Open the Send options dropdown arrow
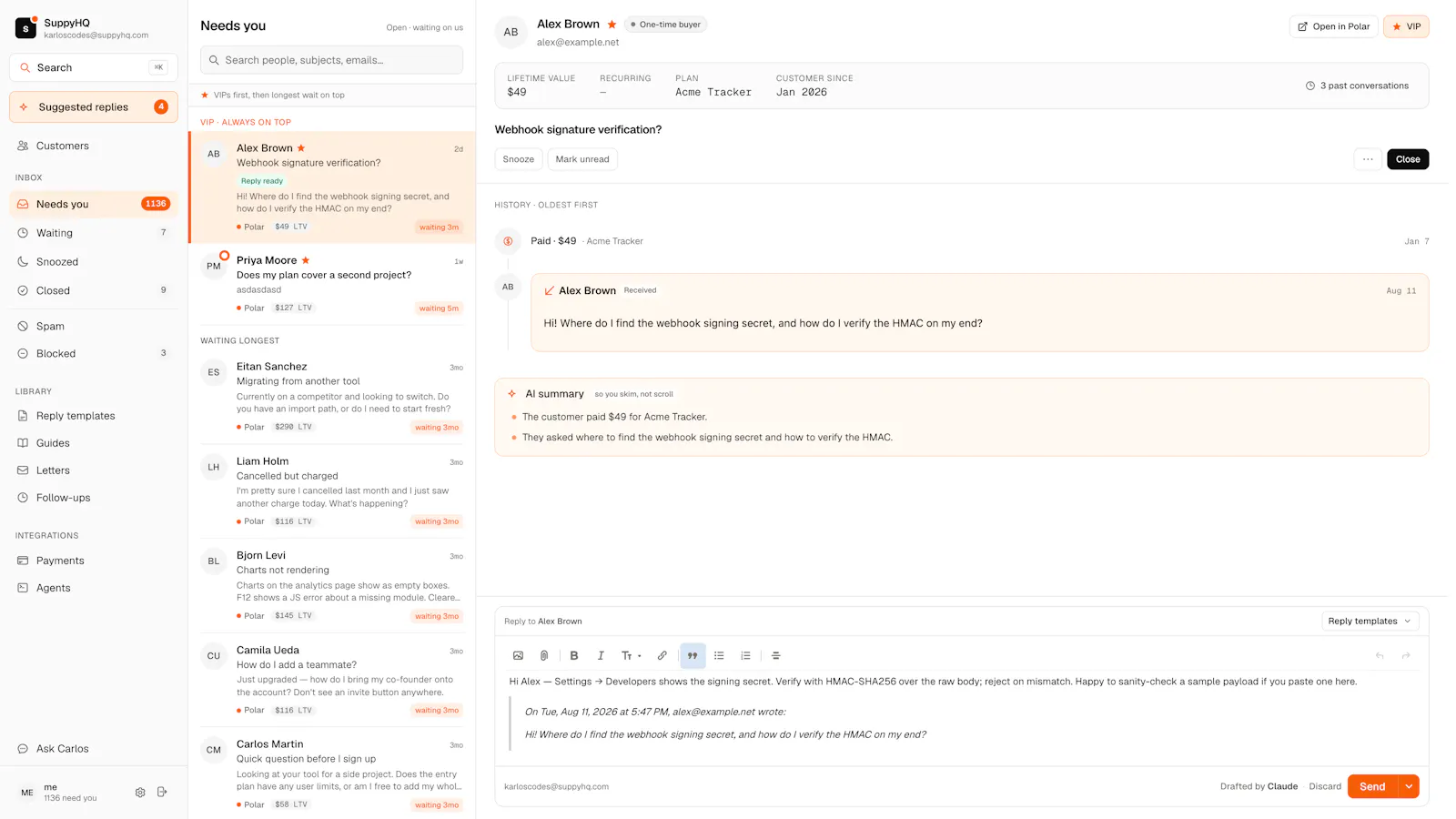Viewport: 1456px width, 819px height. [1409, 786]
